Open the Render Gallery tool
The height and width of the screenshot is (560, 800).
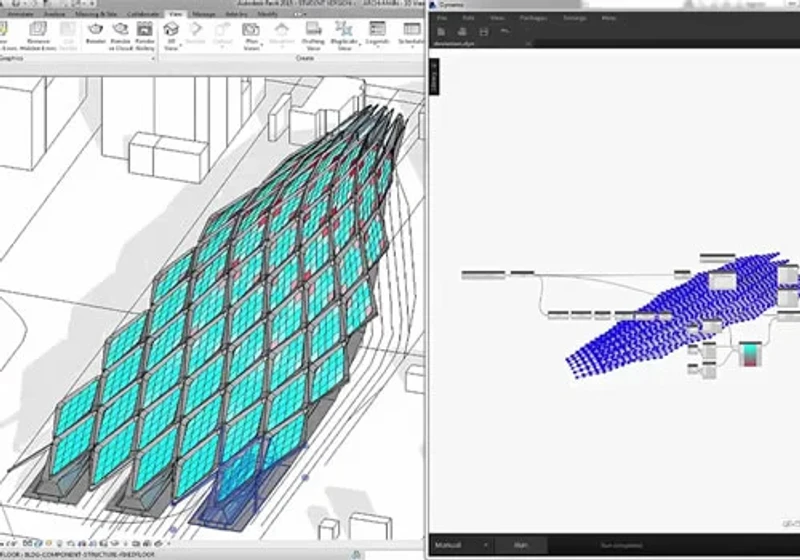tap(145, 36)
